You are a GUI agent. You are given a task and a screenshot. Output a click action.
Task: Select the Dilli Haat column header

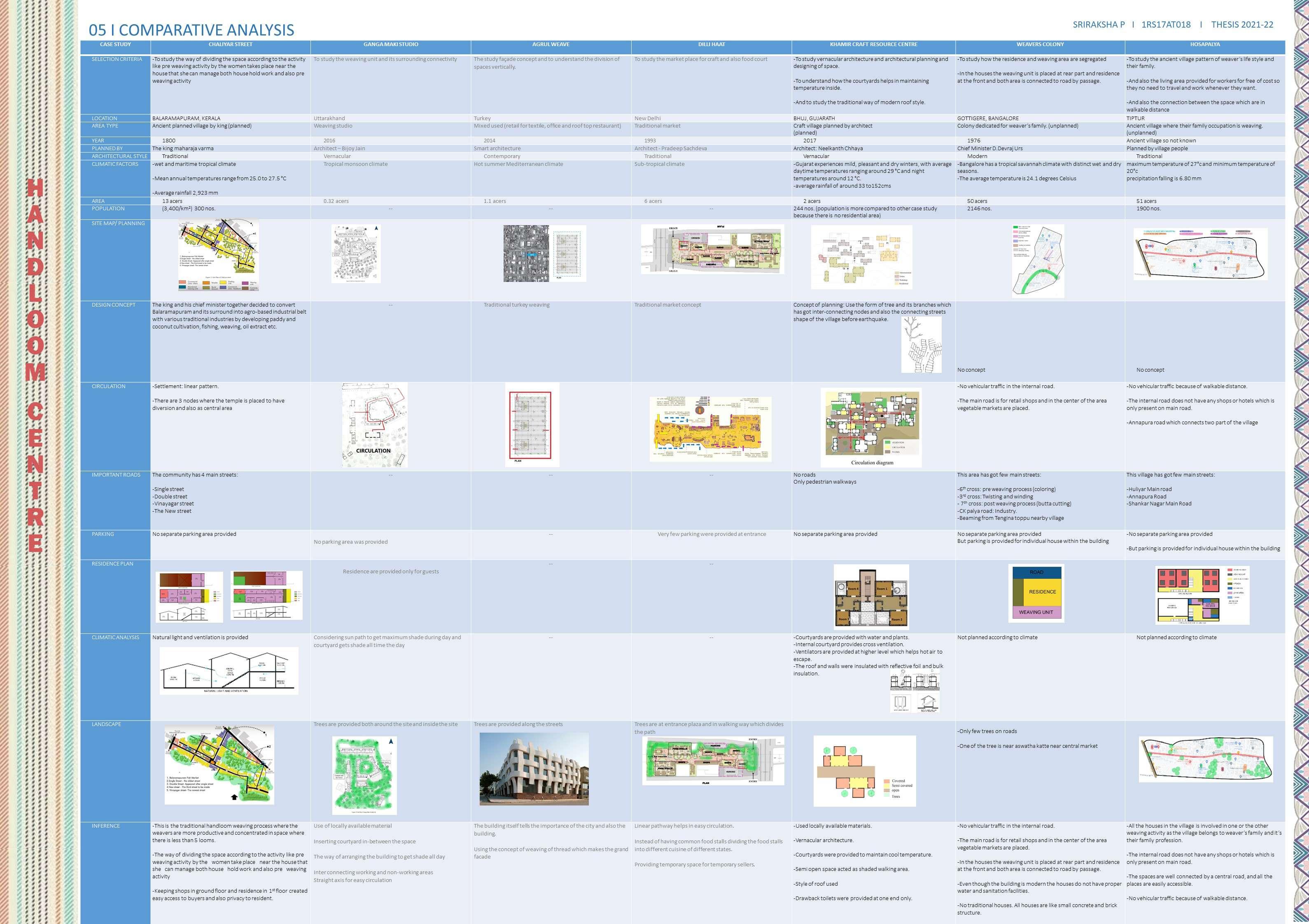coord(712,44)
